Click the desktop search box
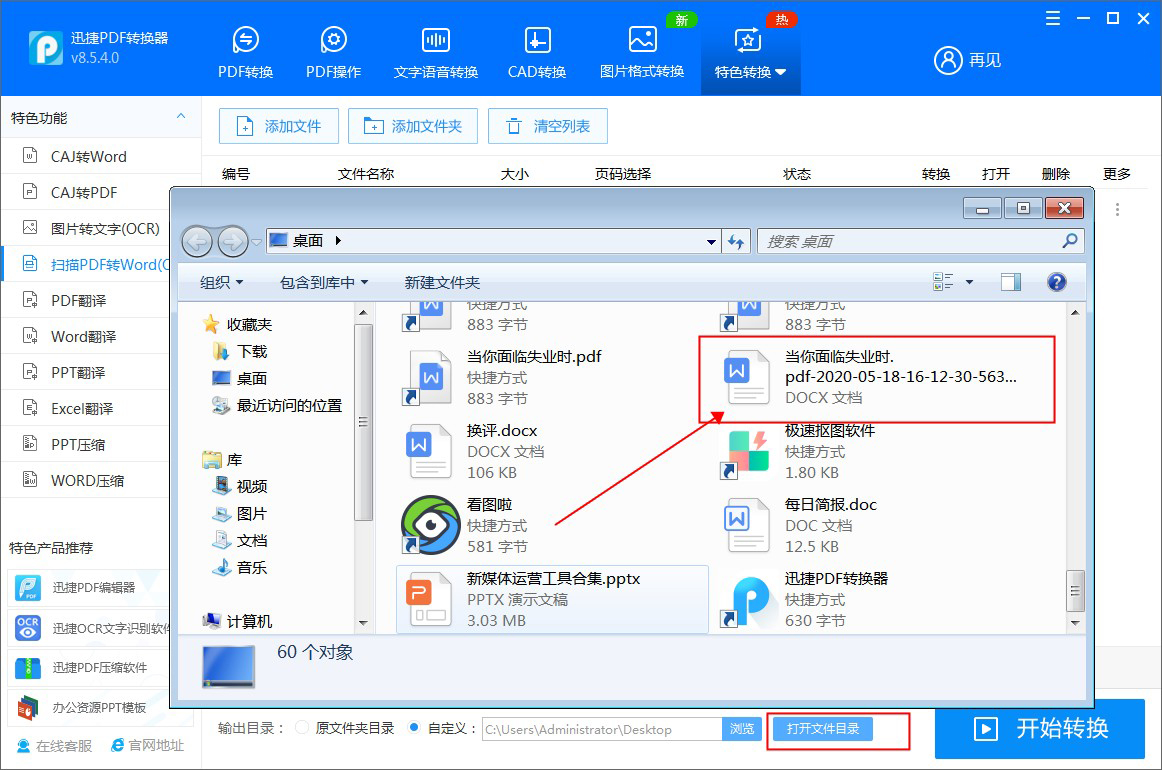This screenshot has height=770, width=1162. 920,241
